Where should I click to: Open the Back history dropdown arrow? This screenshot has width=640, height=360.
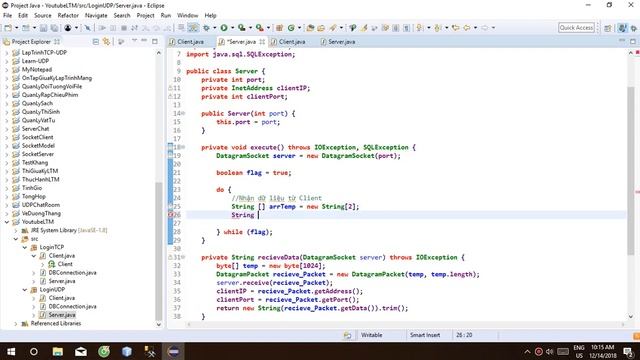click(475, 28)
